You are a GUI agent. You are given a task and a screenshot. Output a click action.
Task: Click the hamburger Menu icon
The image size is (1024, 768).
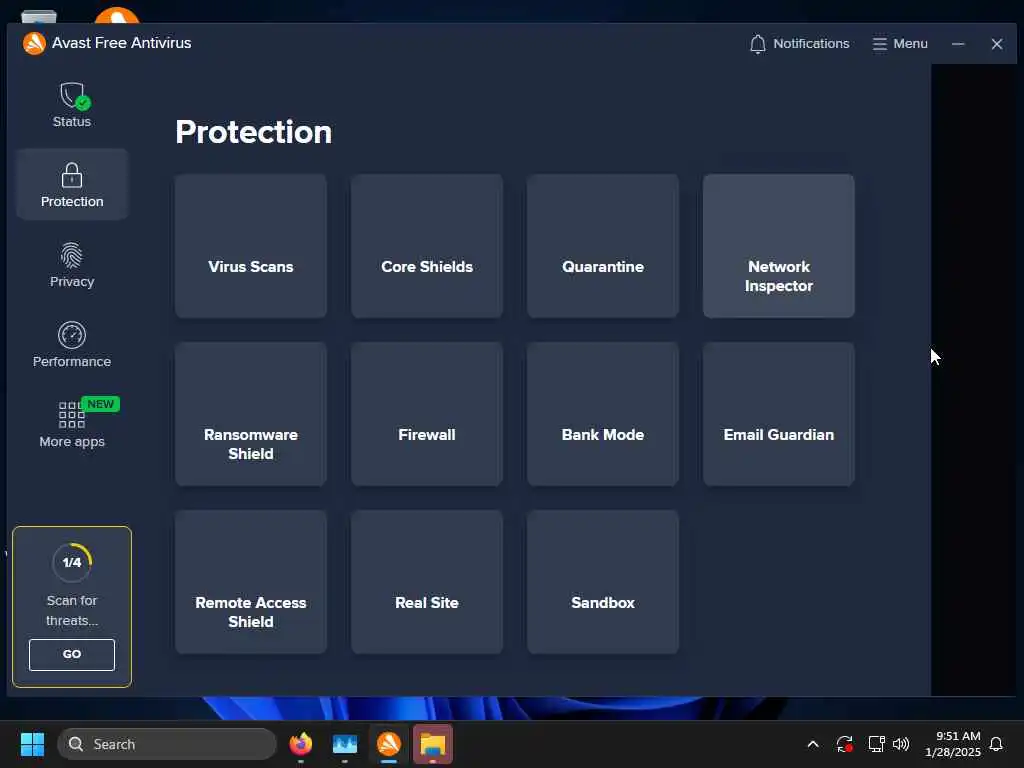(x=880, y=44)
